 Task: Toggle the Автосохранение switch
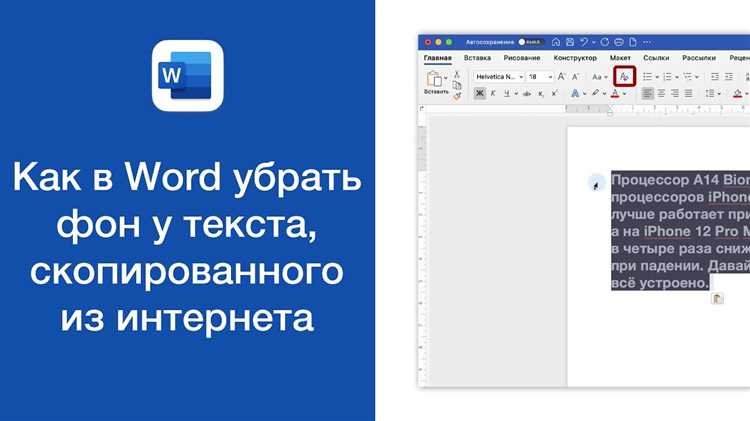pyautogui.click(x=530, y=42)
